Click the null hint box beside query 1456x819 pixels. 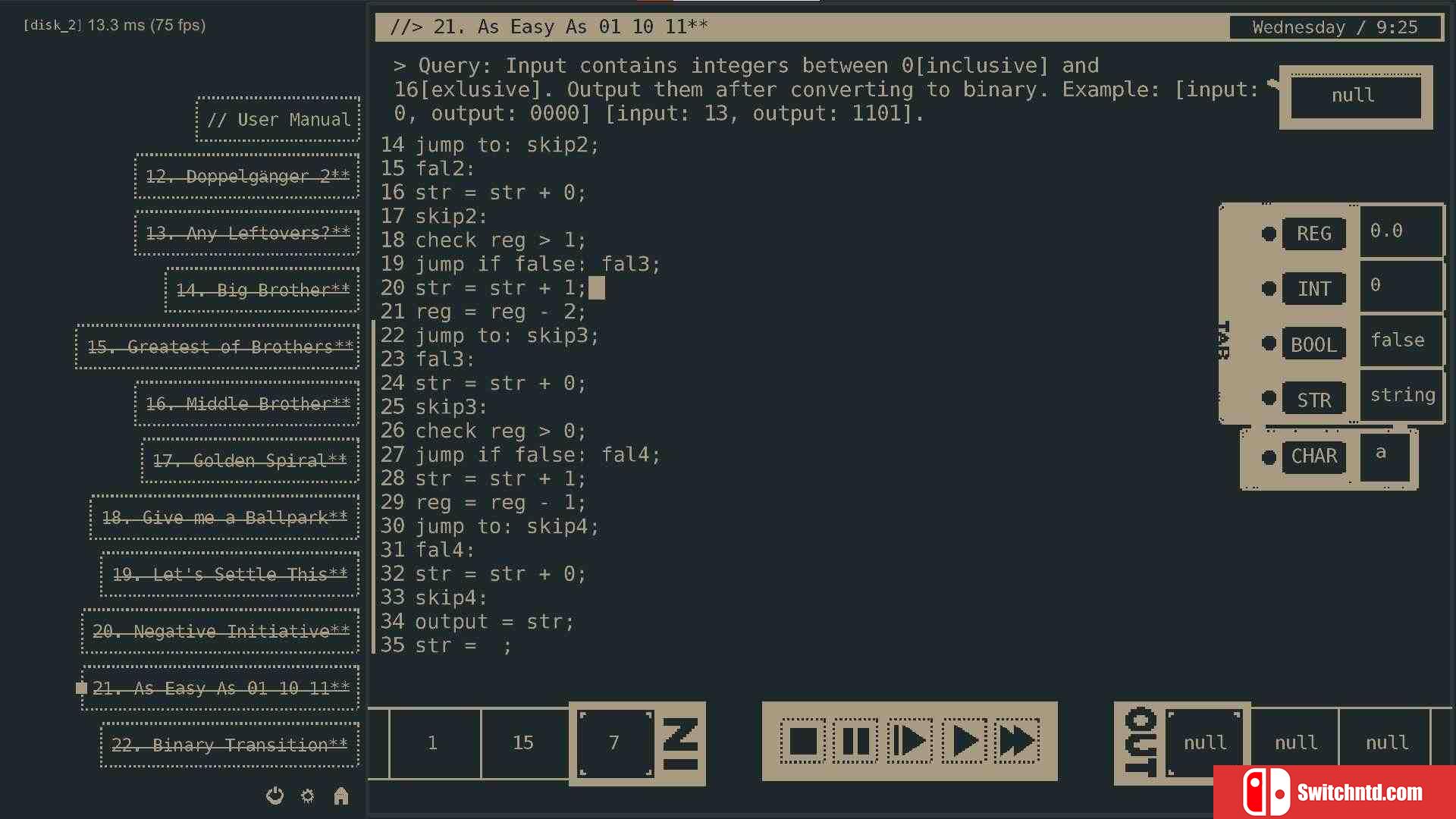pos(1356,96)
